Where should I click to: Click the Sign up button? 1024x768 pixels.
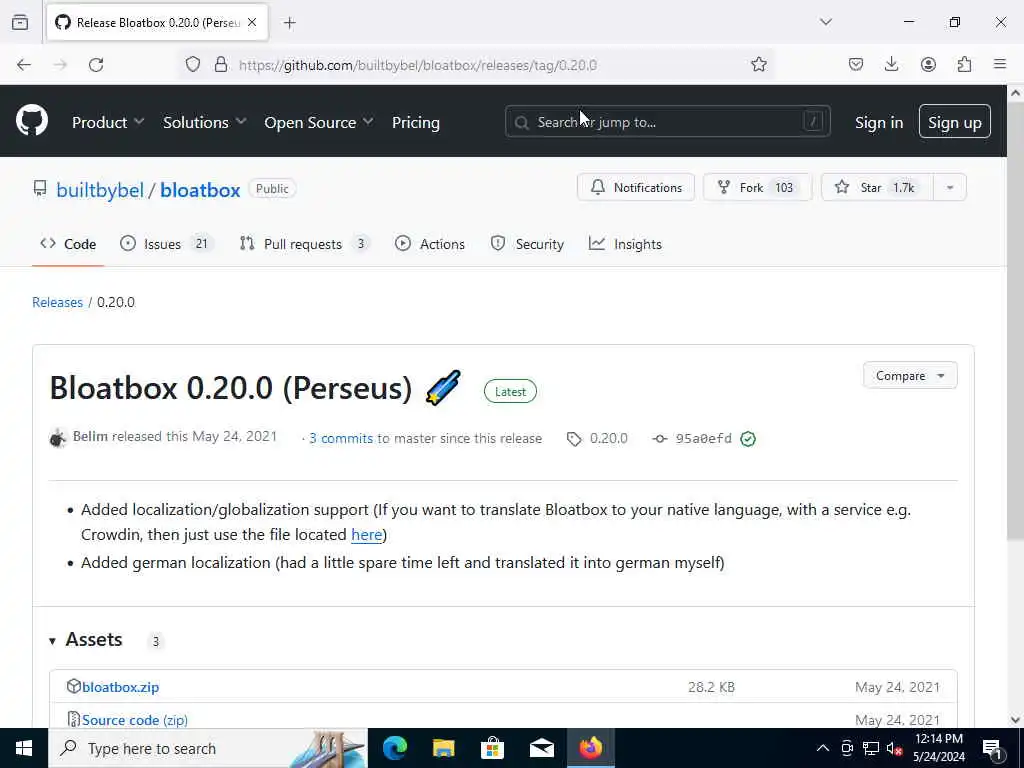pos(954,121)
